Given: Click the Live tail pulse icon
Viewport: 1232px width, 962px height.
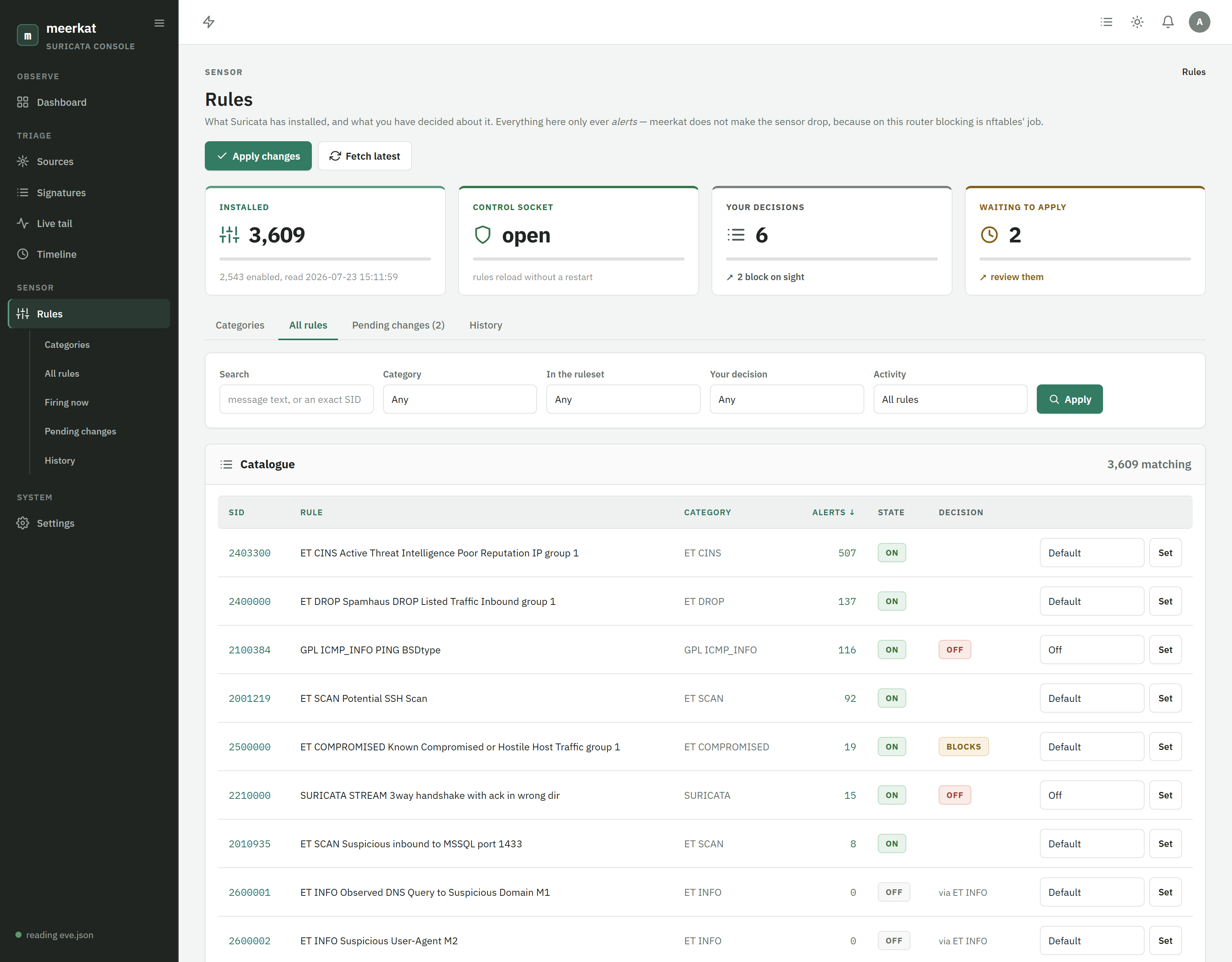Looking at the screenshot, I should pyautogui.click(x=23, y=223).
